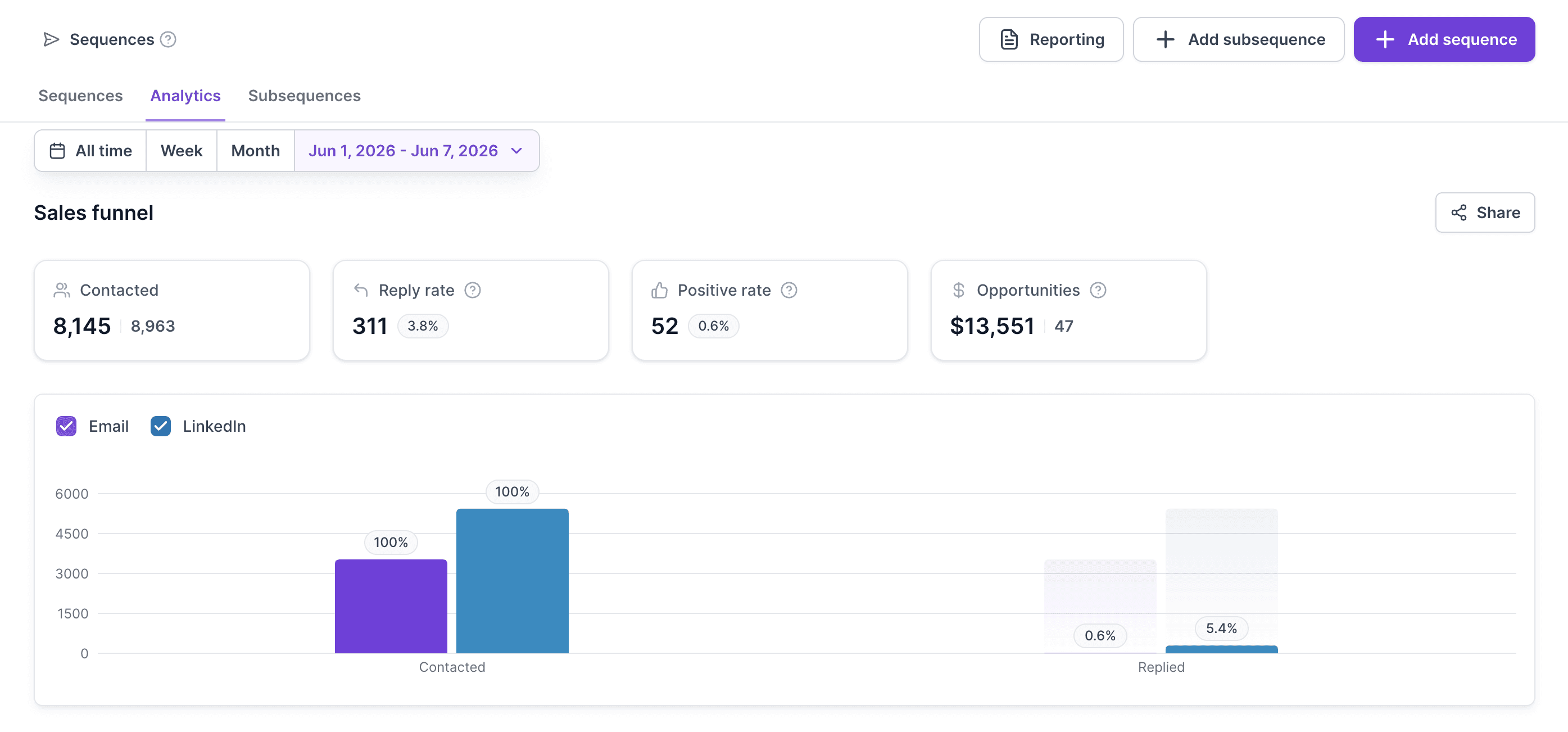Select the All time filter

tap(90, 151)
